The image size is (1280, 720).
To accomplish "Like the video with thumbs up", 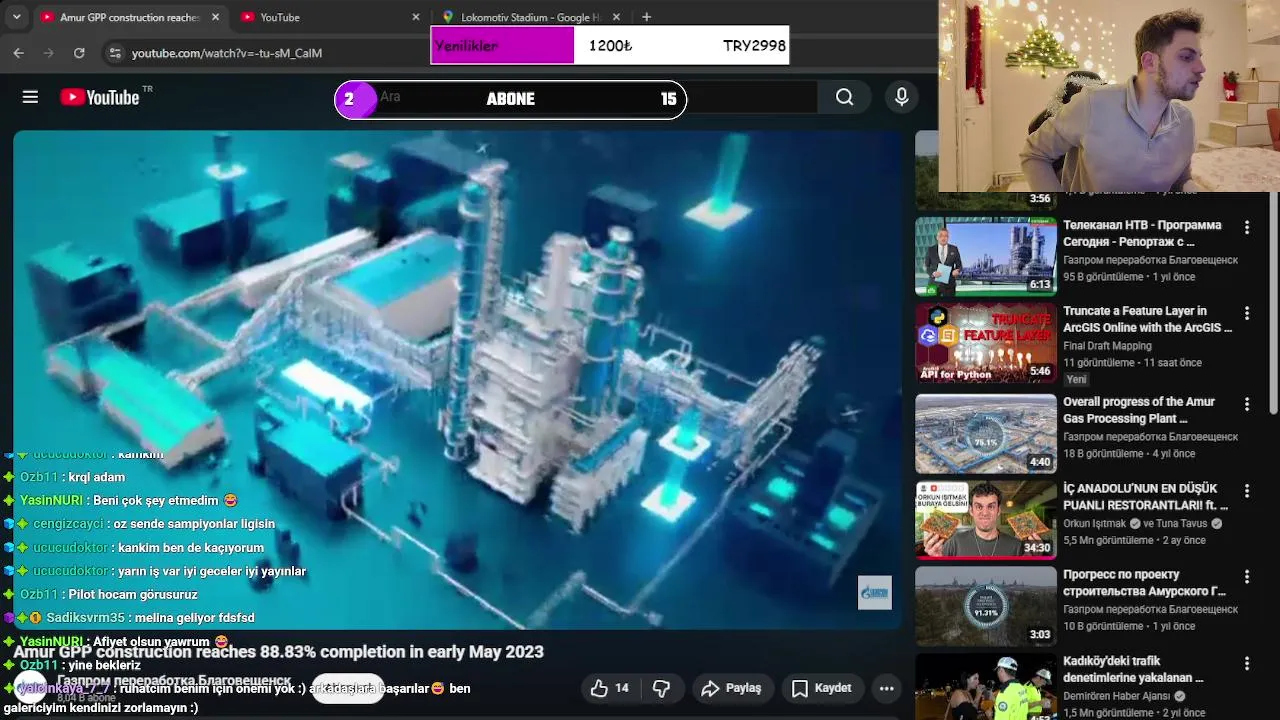I will coord(610,688).
